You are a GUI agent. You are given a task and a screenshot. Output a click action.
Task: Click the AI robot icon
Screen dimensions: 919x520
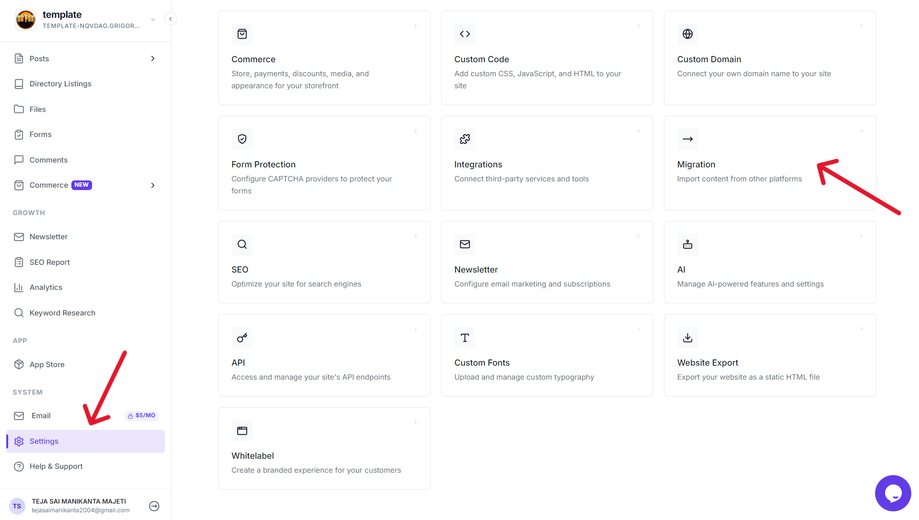(687, 244)
